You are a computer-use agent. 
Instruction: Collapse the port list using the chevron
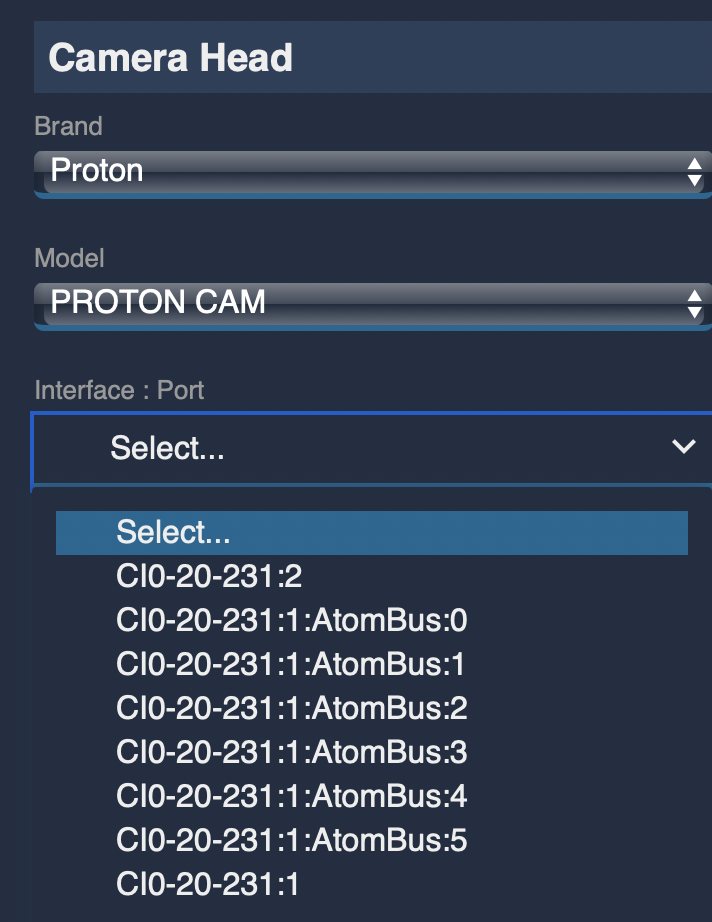[x=684, y=447]
